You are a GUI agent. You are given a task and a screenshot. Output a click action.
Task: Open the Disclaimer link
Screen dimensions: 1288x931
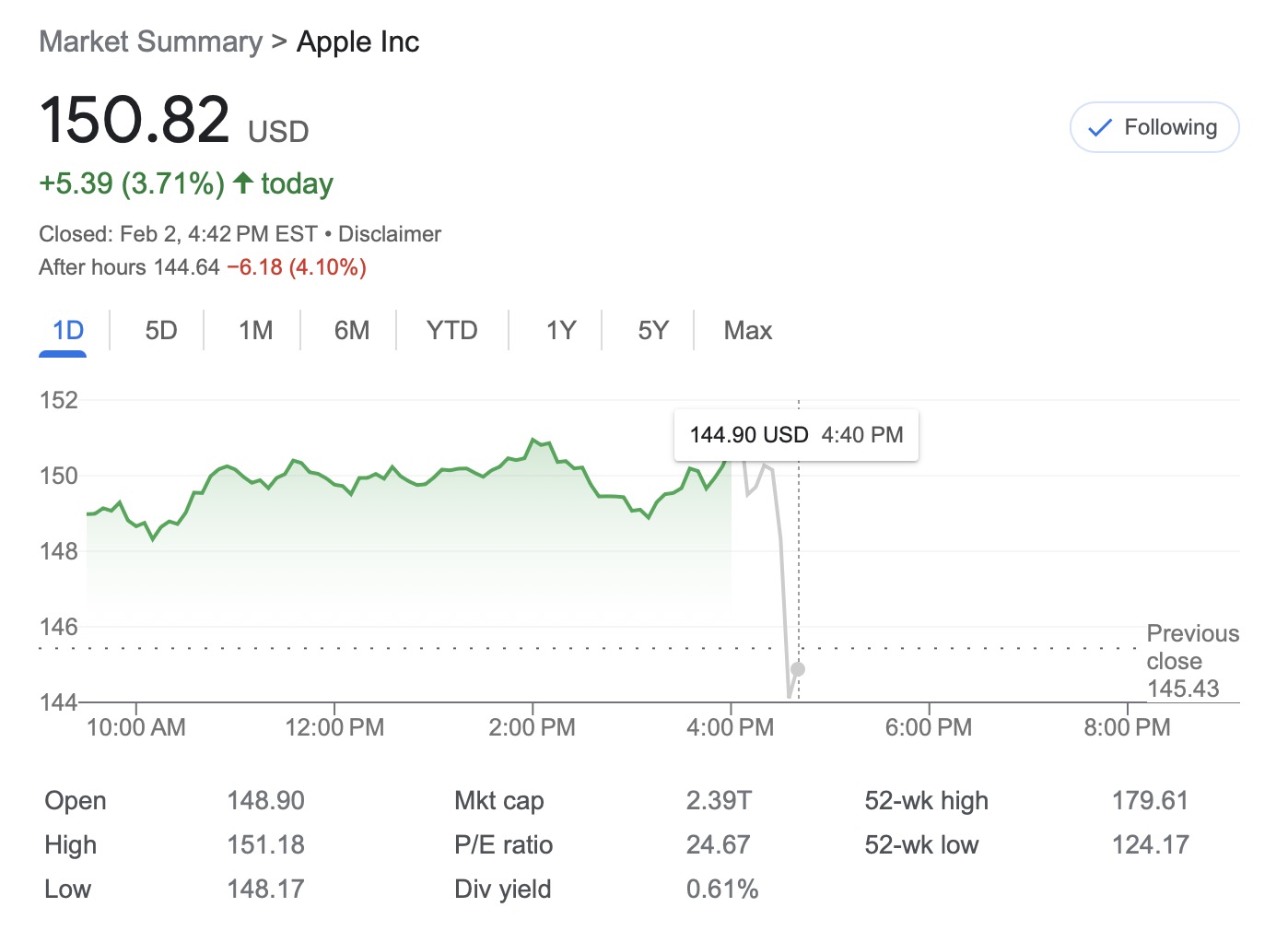pos(389,233)
